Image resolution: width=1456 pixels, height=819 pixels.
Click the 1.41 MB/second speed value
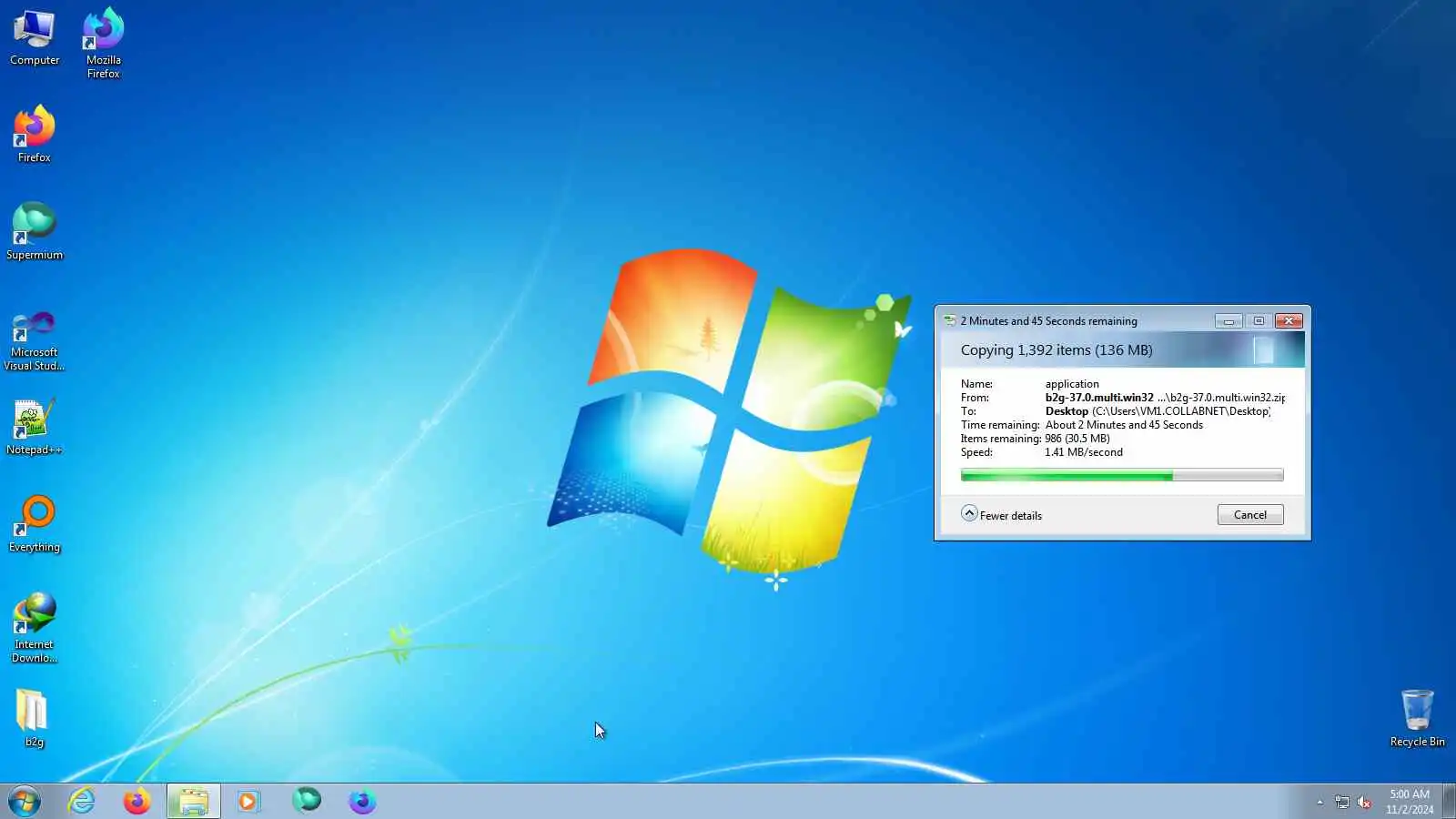pyautogui.click(x=1084, y=452)
